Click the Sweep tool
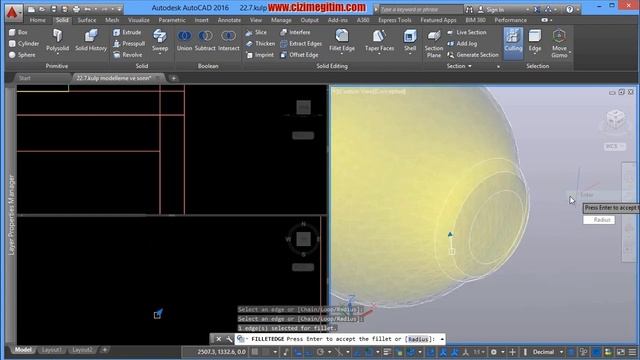The width and height of the screenshot is (640, 360). coord(160,41)
